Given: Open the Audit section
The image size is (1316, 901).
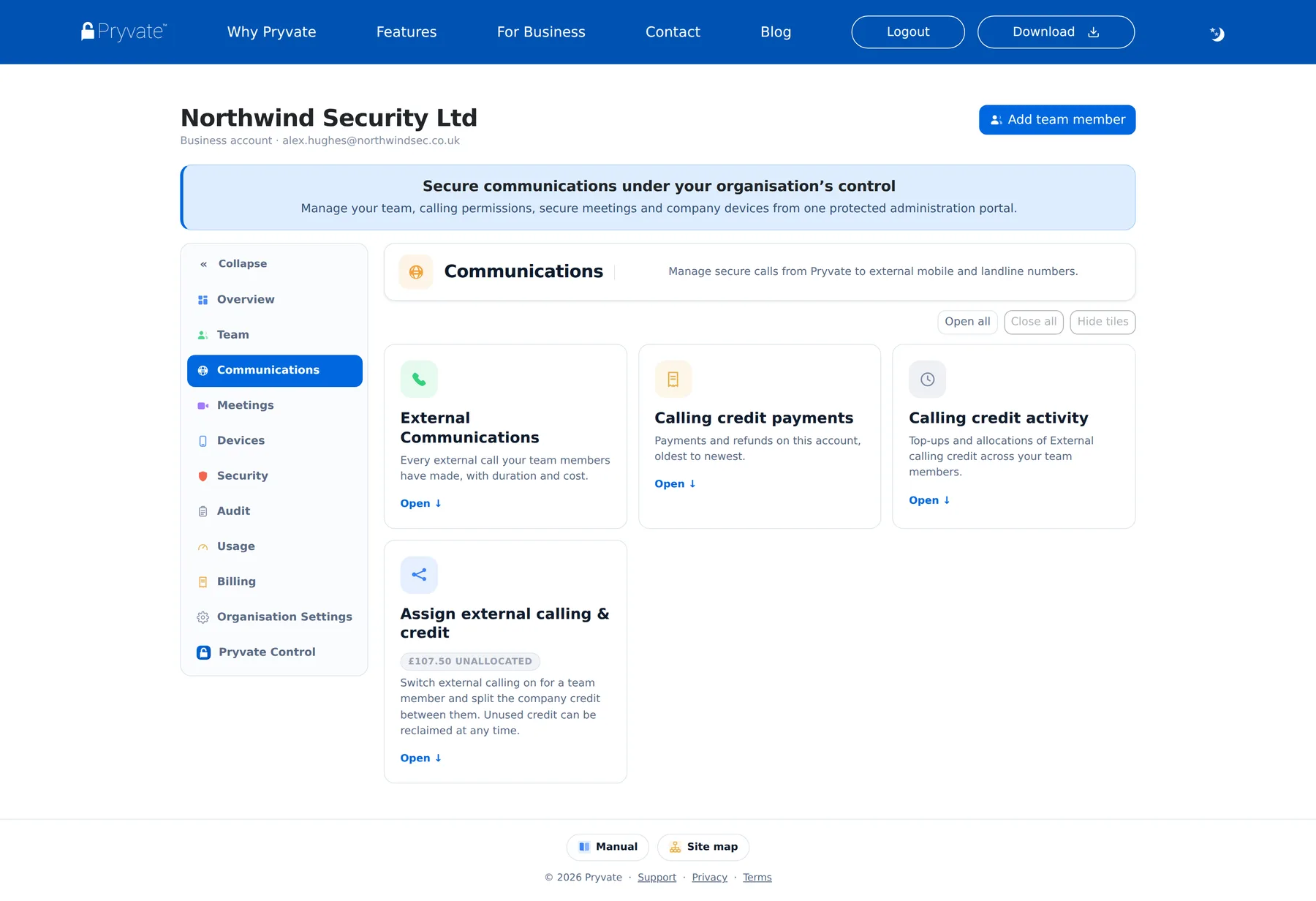Looking at the screenshot, I should [275, 511].
